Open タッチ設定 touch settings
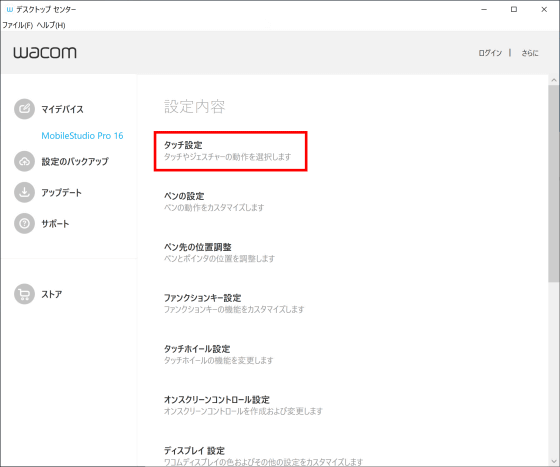The width and height of the screenshot is (560, 467). [230, 151]
